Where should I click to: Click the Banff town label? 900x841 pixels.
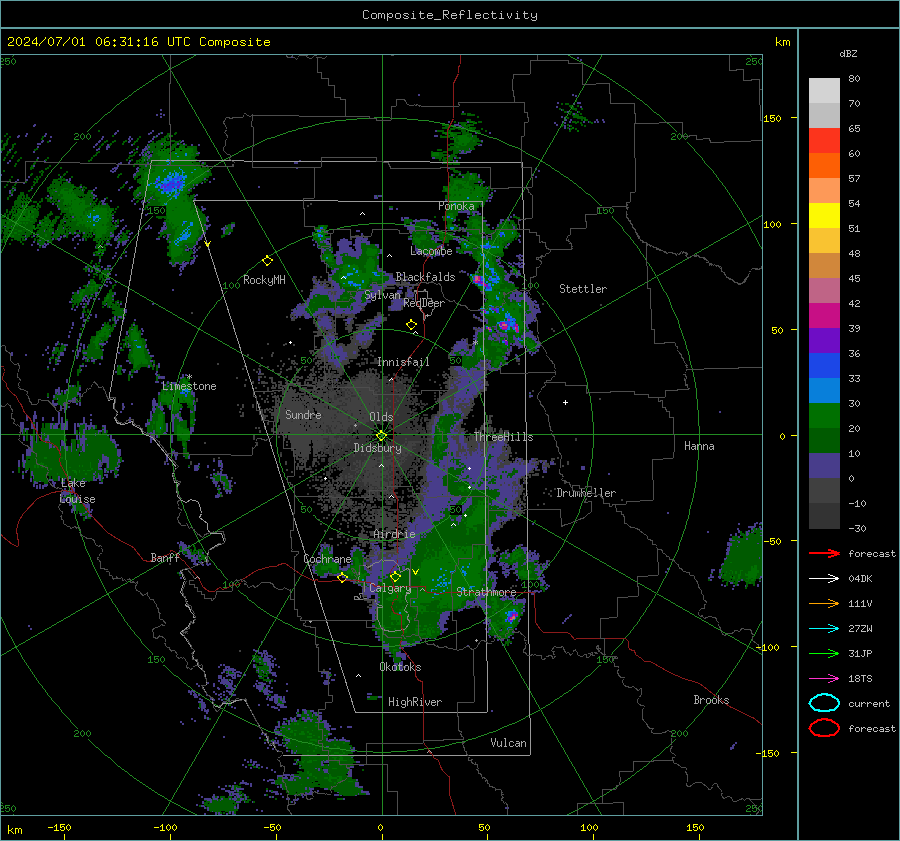165,558
